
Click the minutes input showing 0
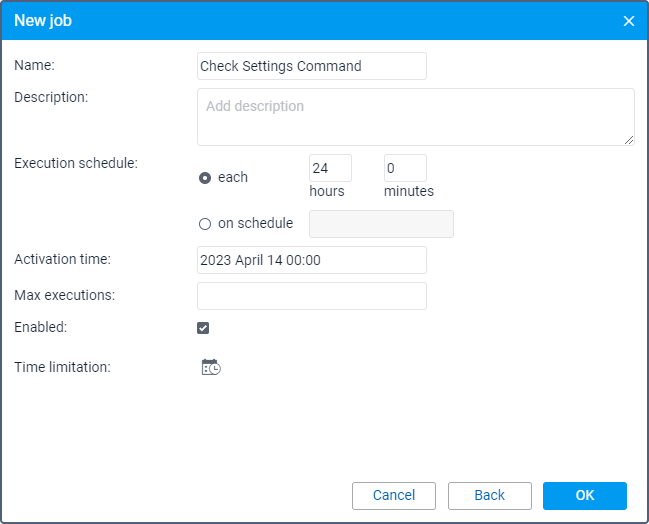[405, 168]
